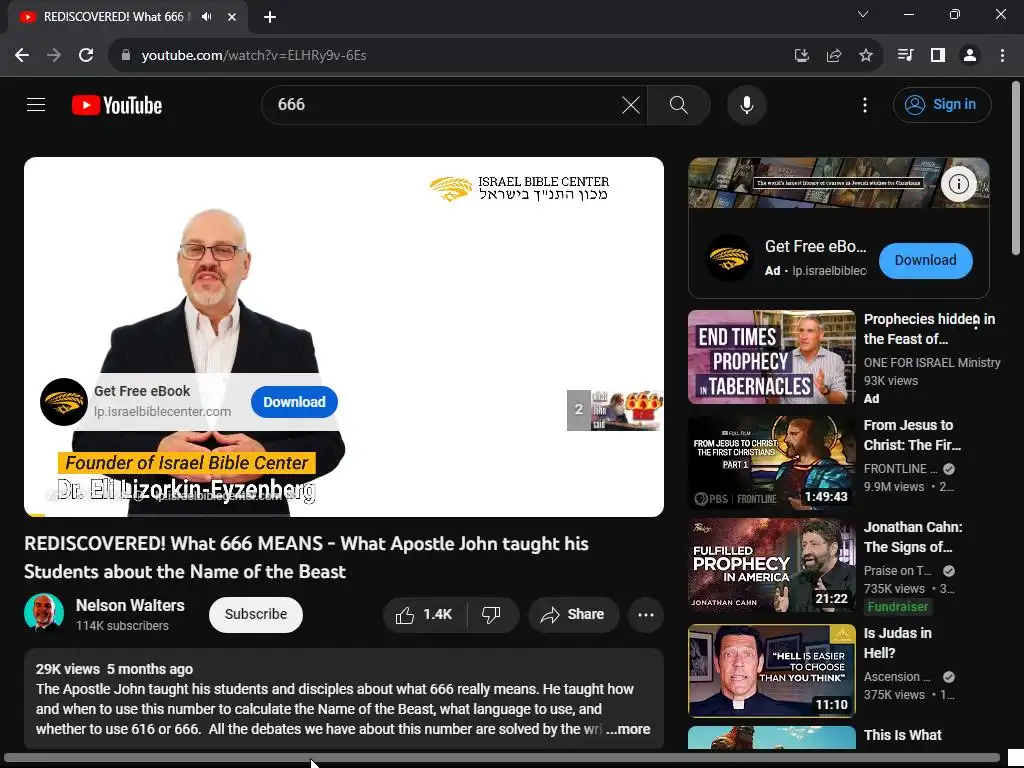Image resolution: width=1024 pixels, height=768 pixels.
Task: Click the vertical page scrollbar
Action: pos(1016,168)
